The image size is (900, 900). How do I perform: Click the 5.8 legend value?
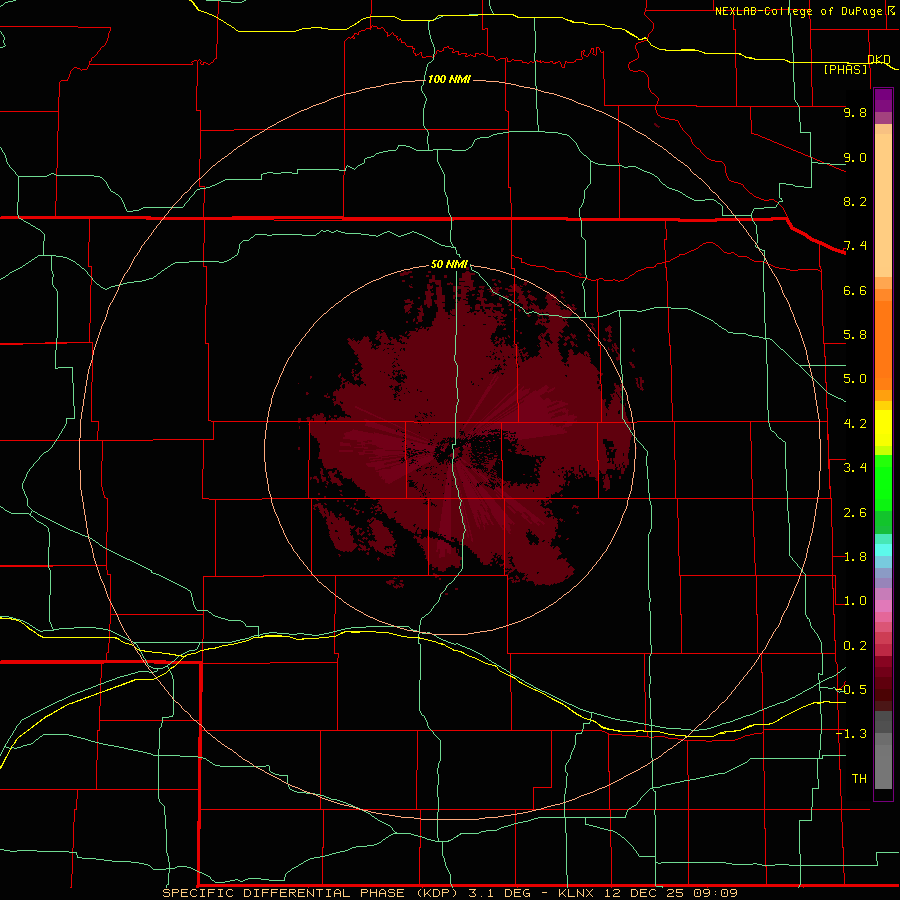click(x=855, y=335)
